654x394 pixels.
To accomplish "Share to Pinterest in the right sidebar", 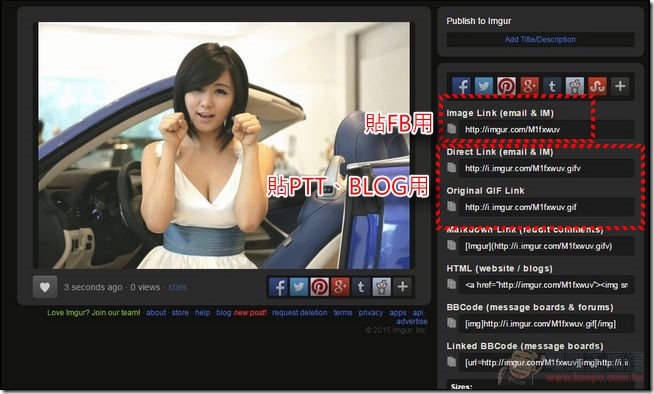I will pyautogui.click(x=506, y=86).
